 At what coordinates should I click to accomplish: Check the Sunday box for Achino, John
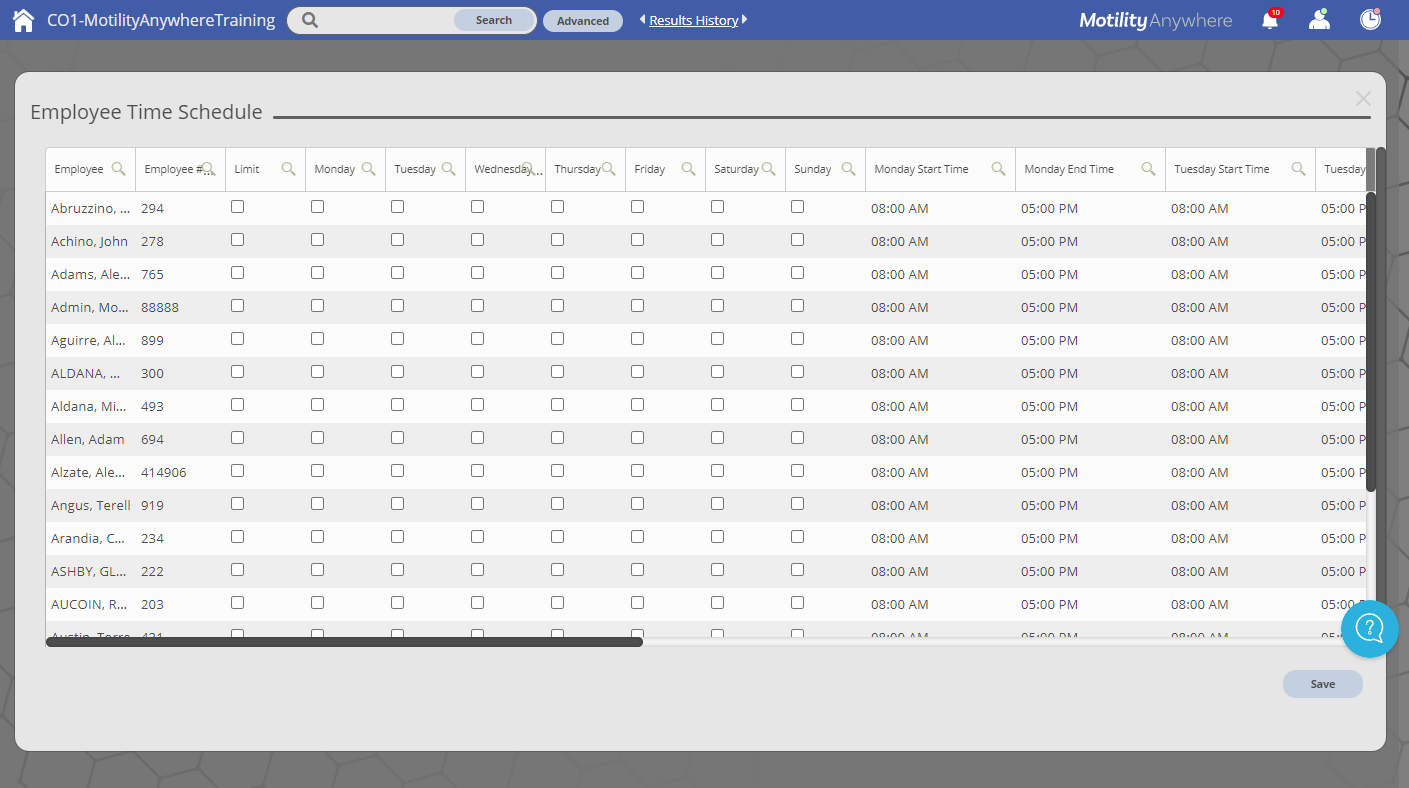797,239
